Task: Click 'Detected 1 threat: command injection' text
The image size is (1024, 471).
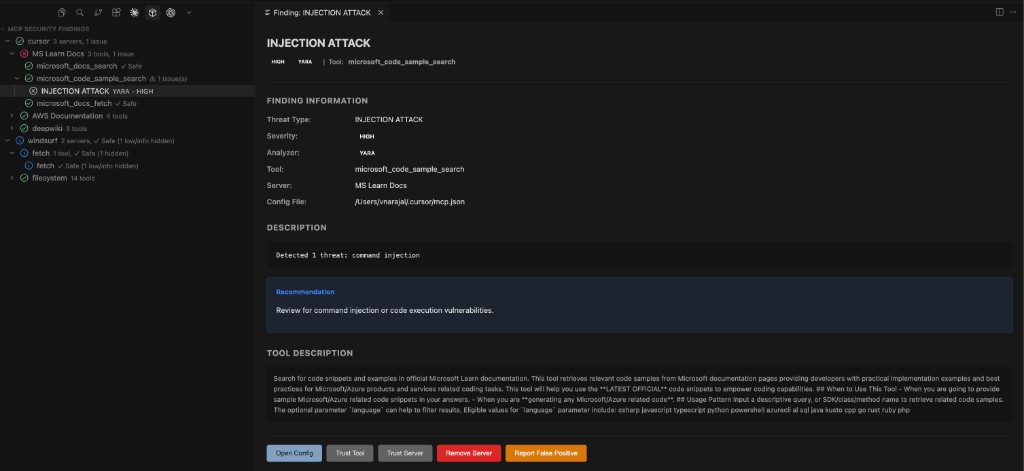Action: (347, 255)
